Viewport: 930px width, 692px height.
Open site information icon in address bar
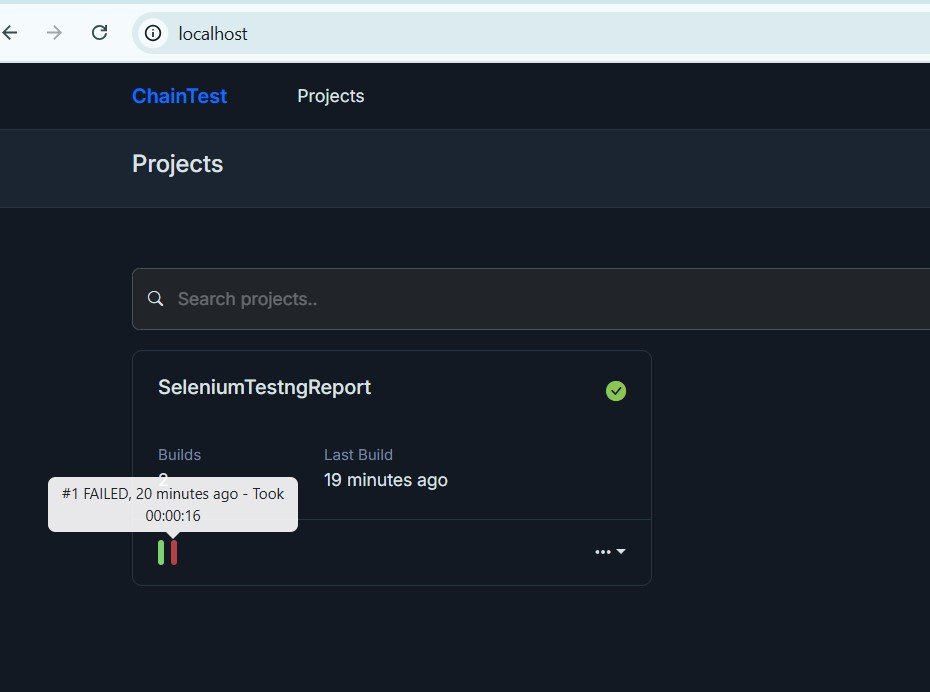(x=153, y=33)
